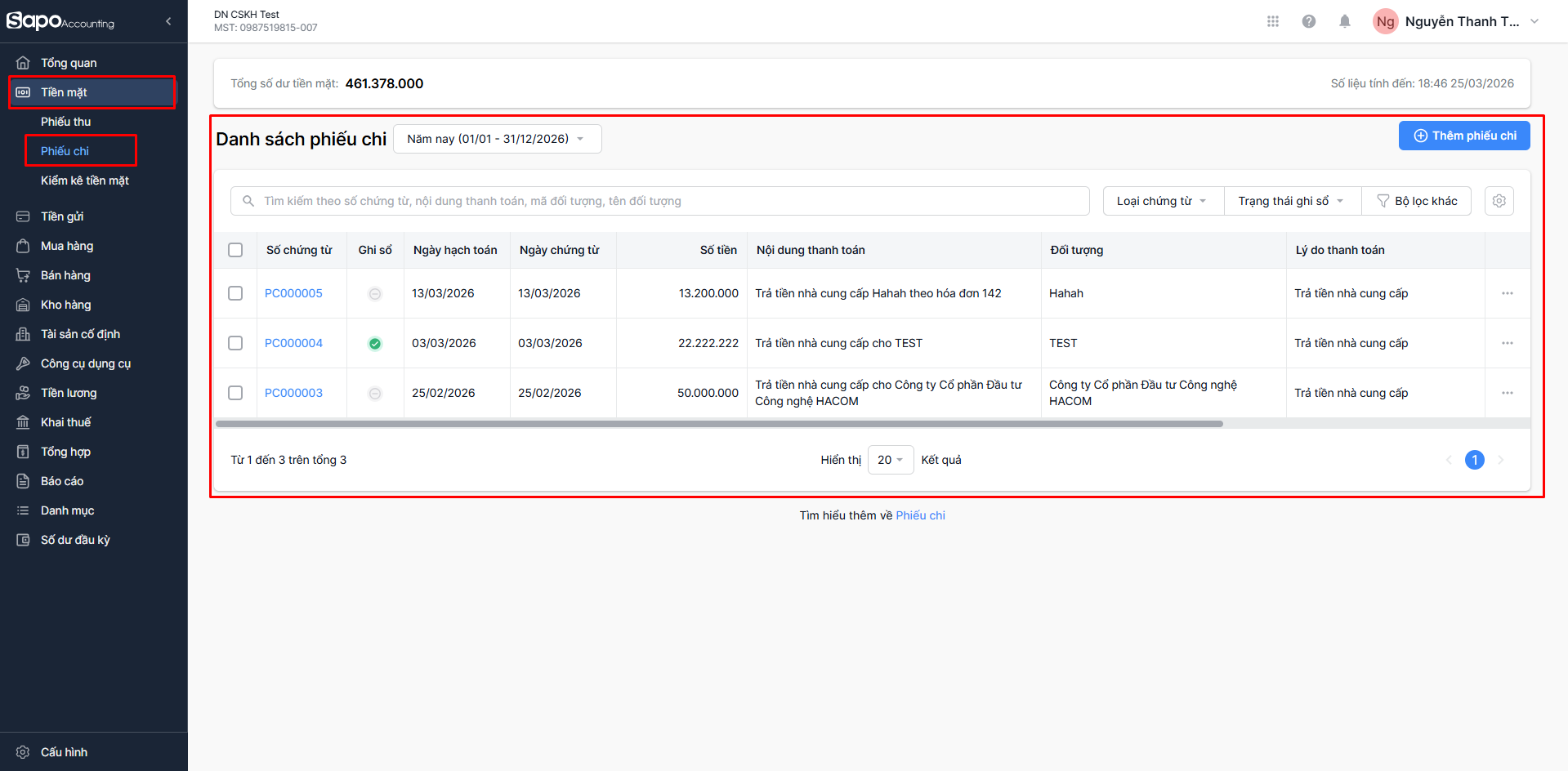Open Kiểm kê tiền mặt submenu item
This screenshot has height=771, width=1568.
85,180
